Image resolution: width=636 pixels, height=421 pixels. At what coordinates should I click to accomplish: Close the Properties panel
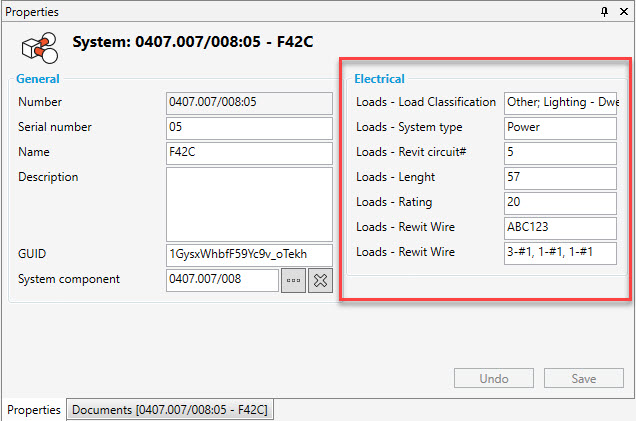[623, 11]
